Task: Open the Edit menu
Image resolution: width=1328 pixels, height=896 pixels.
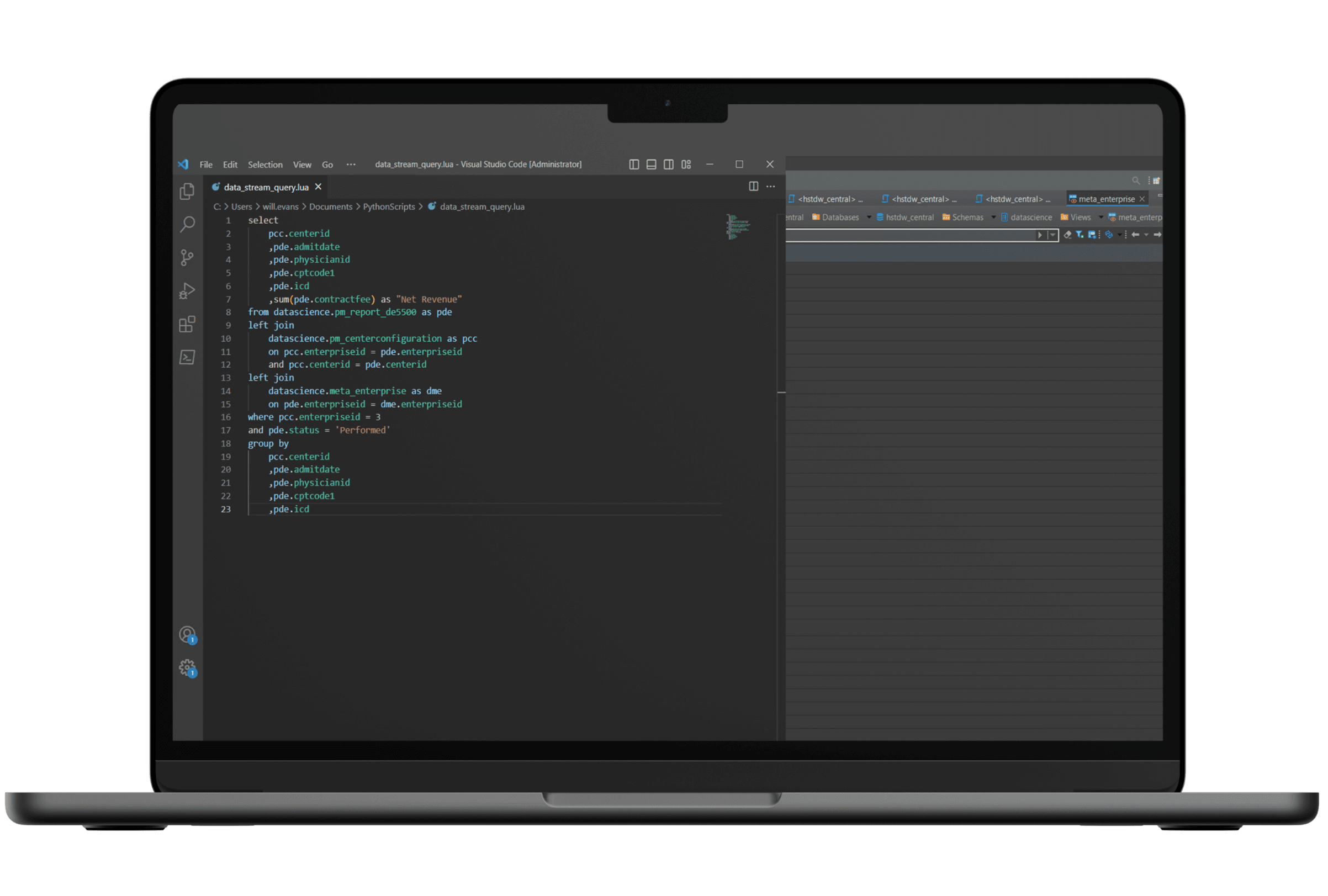Action: coord(230,165)
